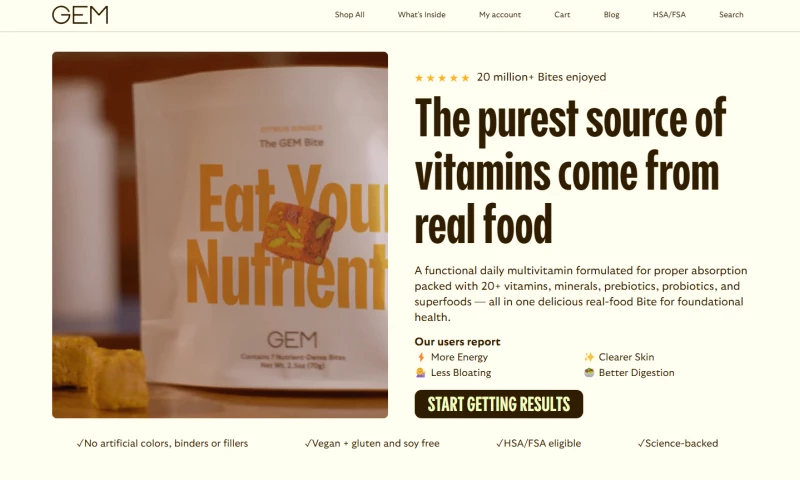This screenshot has height=480, width=800.
Task: Click the salad bowl Better Digestion icon
Action: (589, 373)
